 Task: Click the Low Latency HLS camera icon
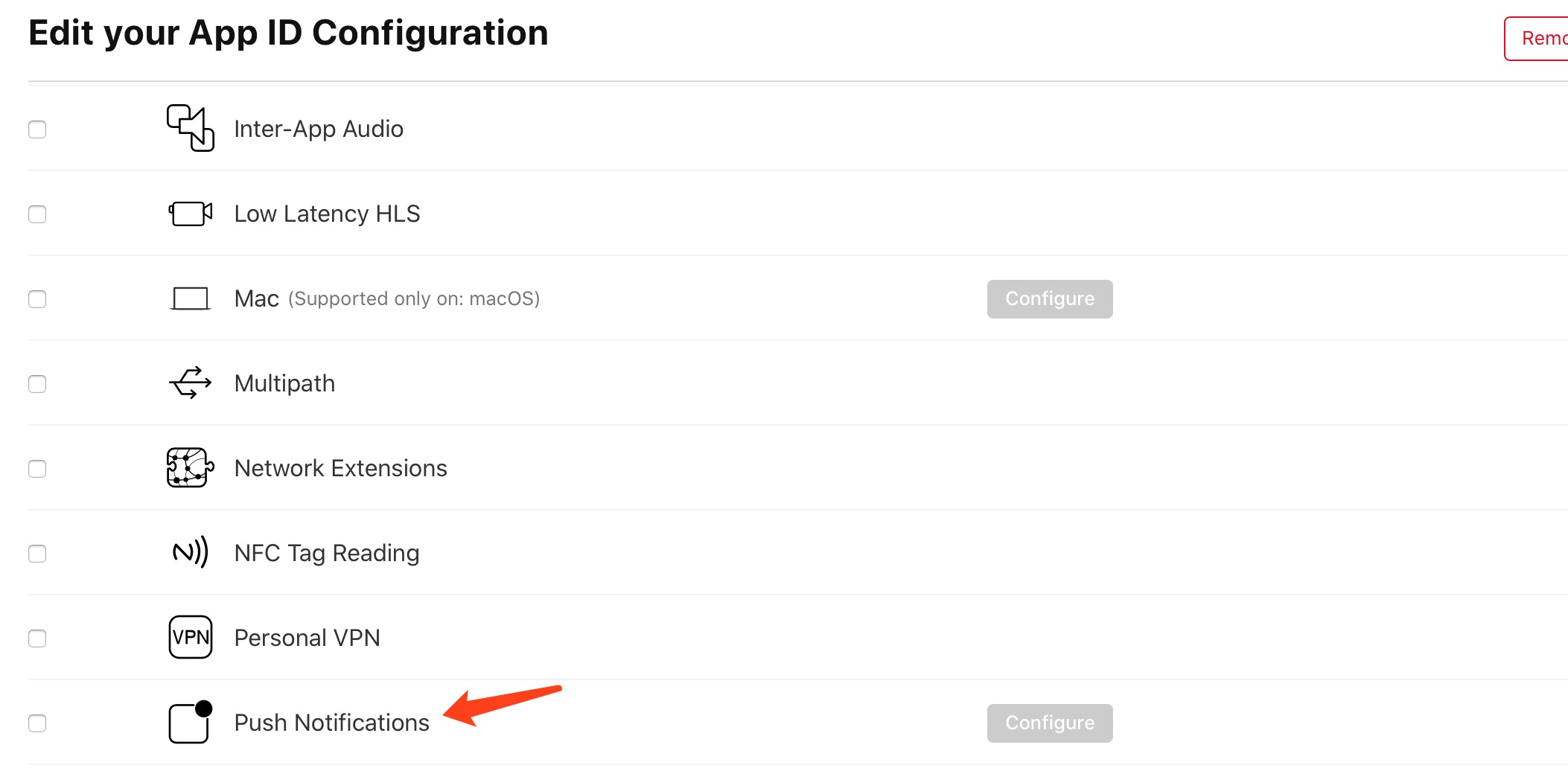pos(191,214)
